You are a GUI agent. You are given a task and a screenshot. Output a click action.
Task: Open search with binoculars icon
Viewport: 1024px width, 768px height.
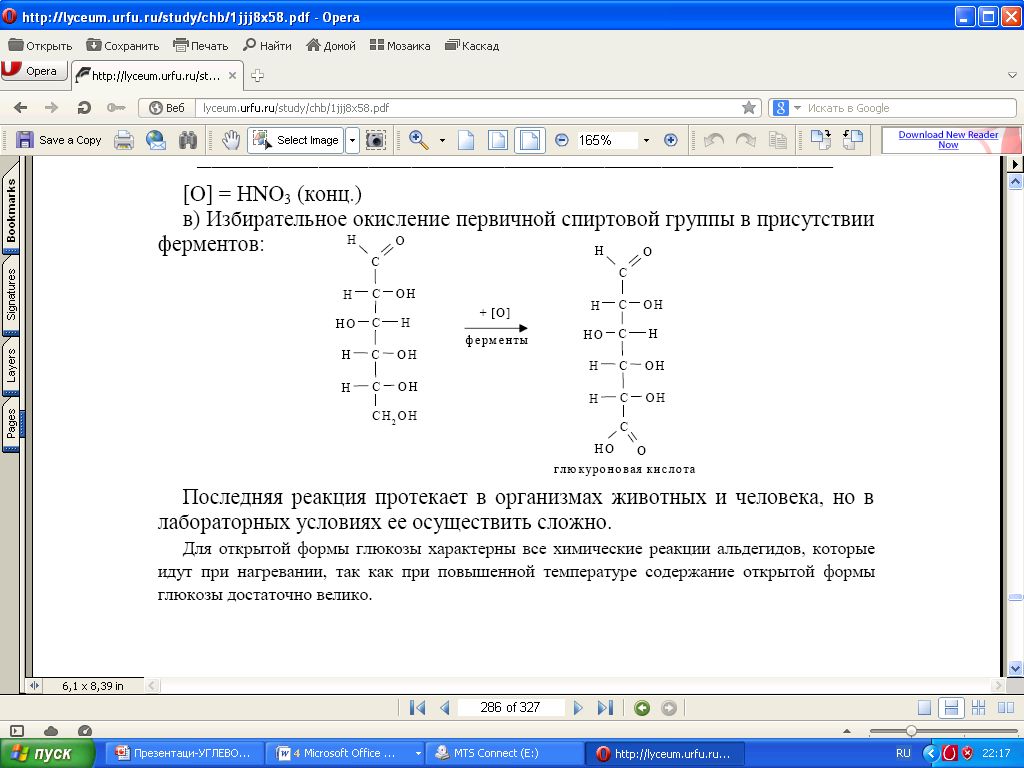[x=188, y=140]
